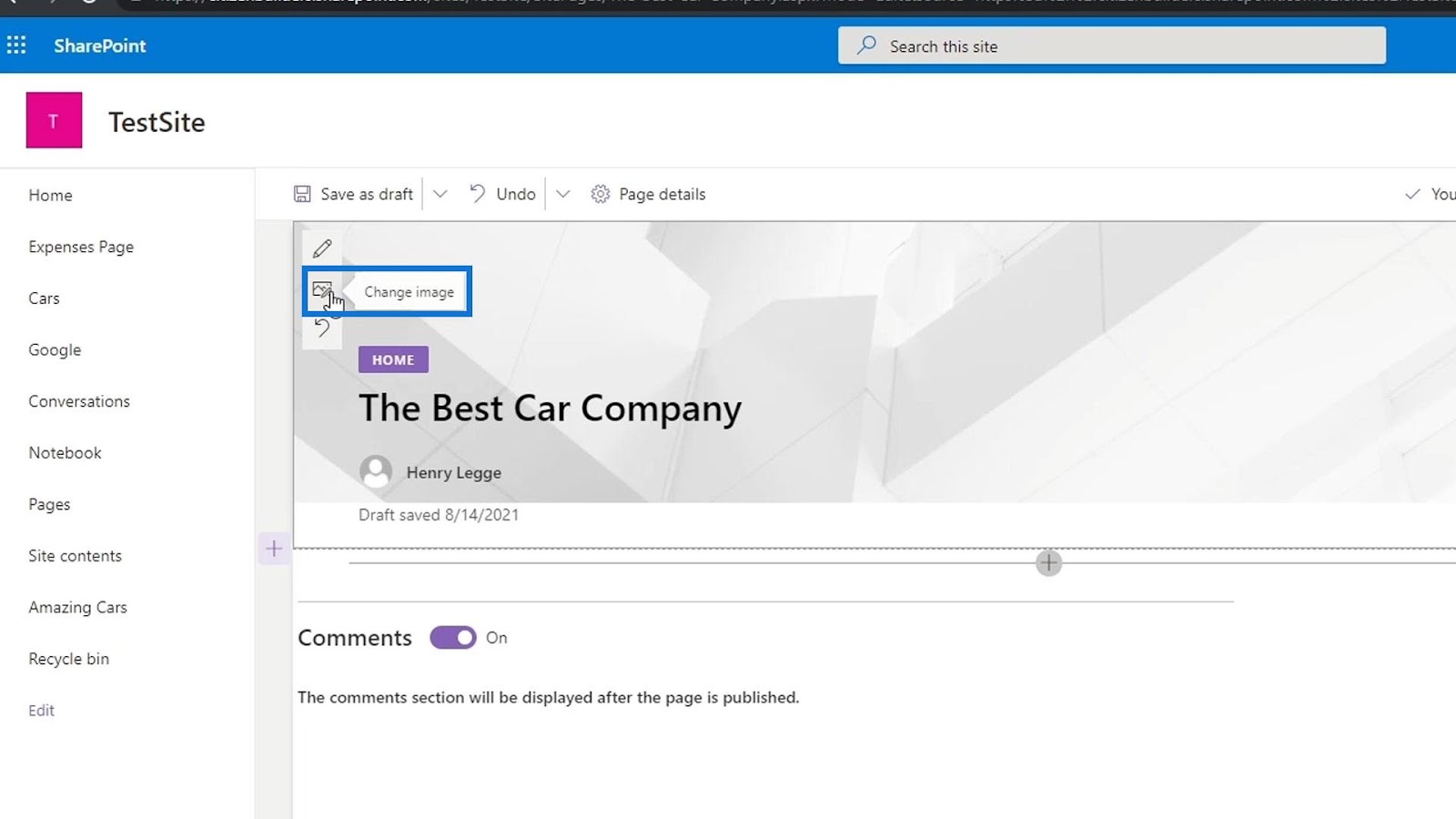Click the Edit link in the sidebar

coord(41,711)
